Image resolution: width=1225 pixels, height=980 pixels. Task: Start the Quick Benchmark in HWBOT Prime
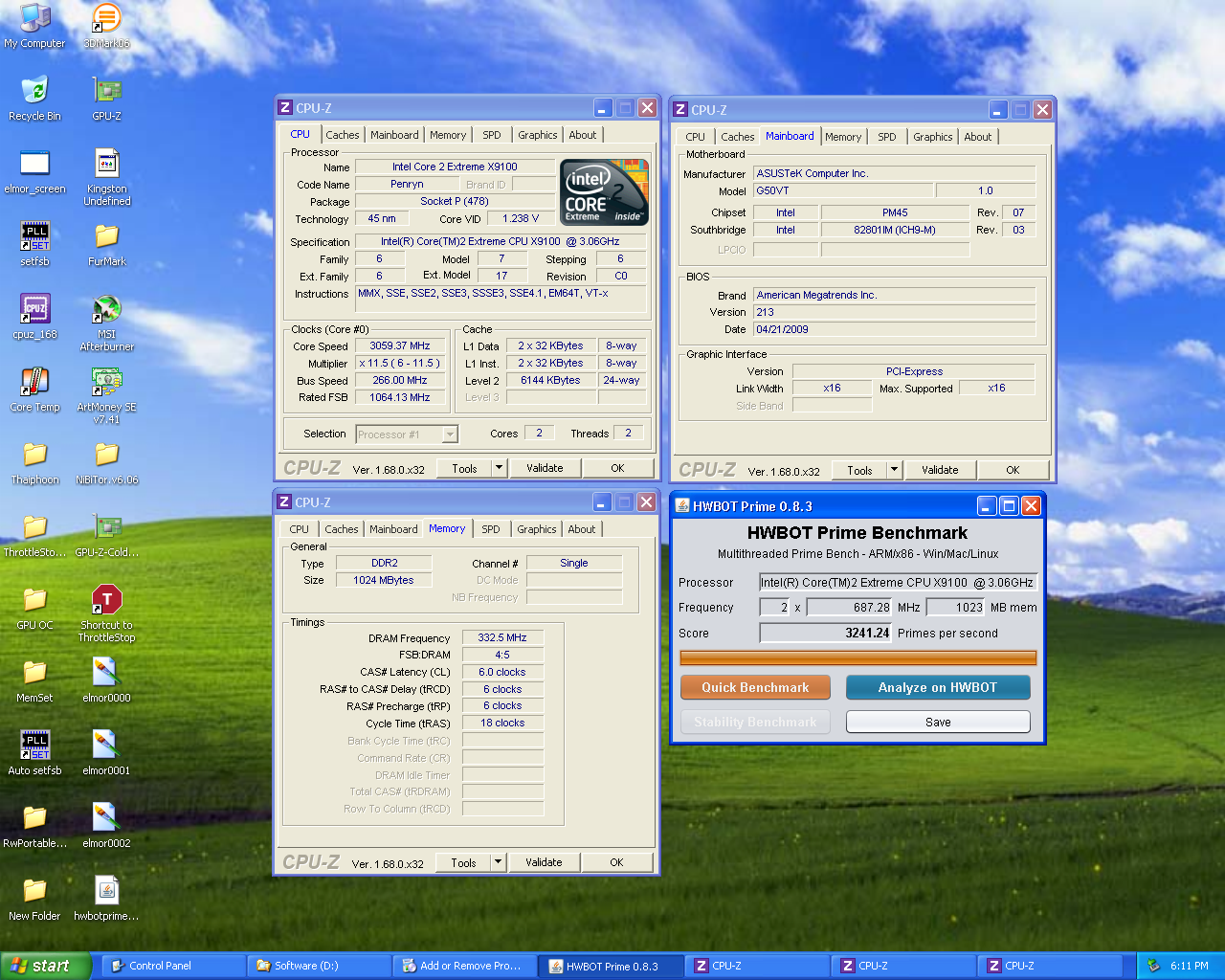(755, 687)
